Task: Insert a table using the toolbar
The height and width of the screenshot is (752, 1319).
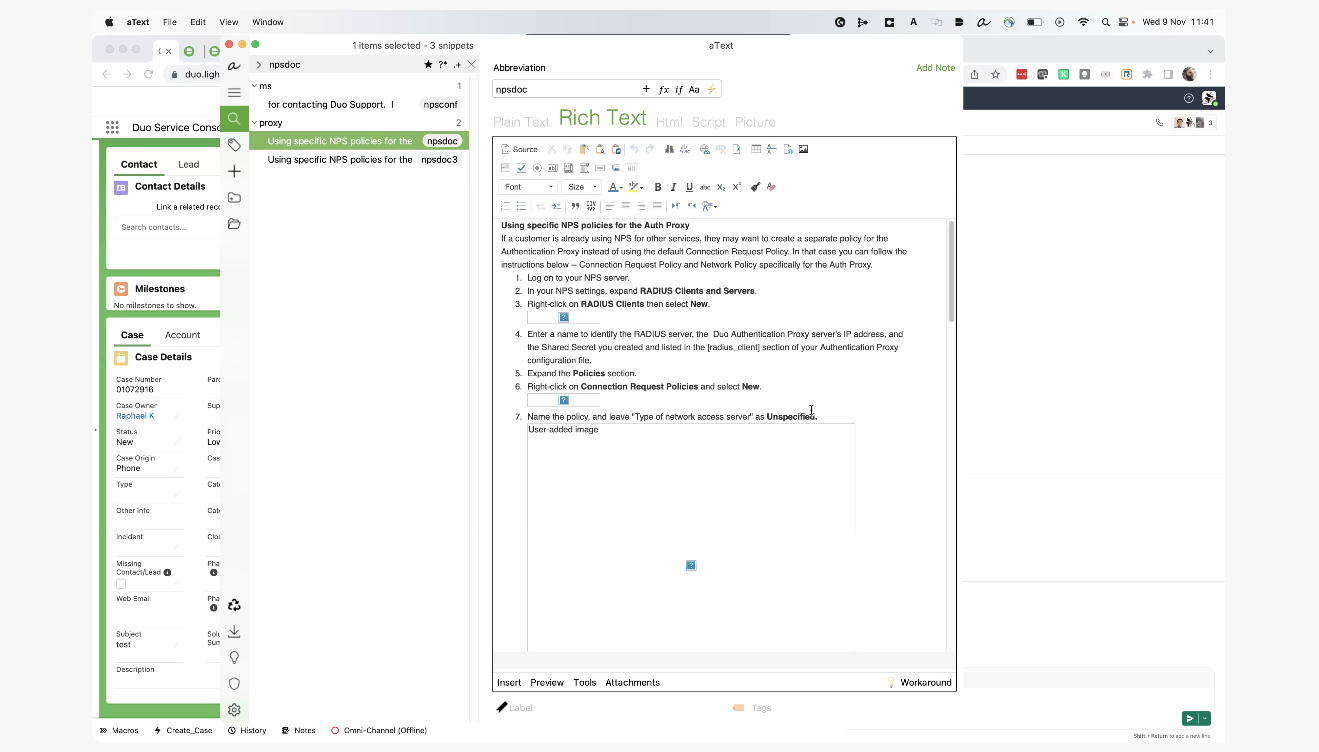Action: coord(756,149)
